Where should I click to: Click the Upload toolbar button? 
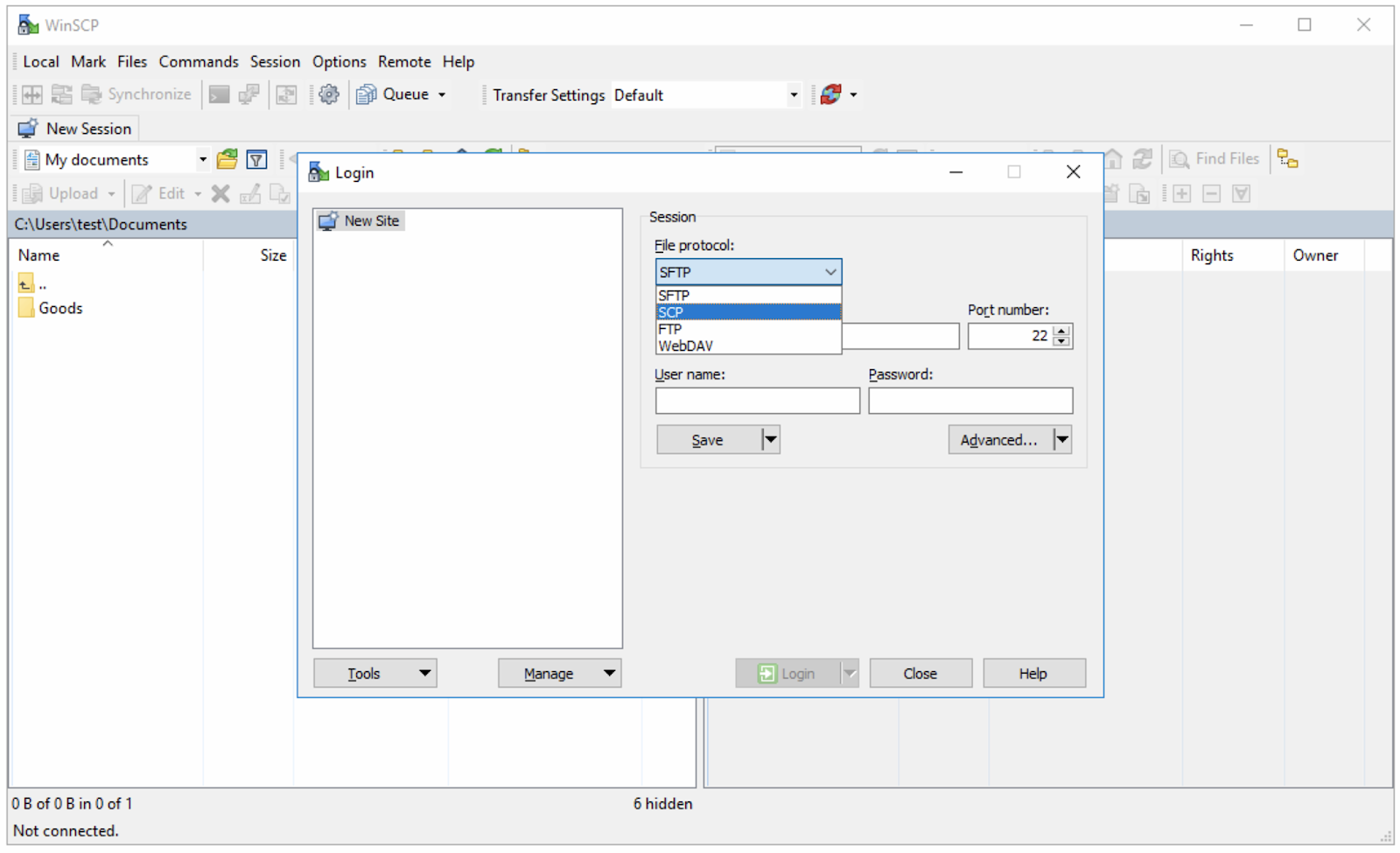(x=59, y=193)
